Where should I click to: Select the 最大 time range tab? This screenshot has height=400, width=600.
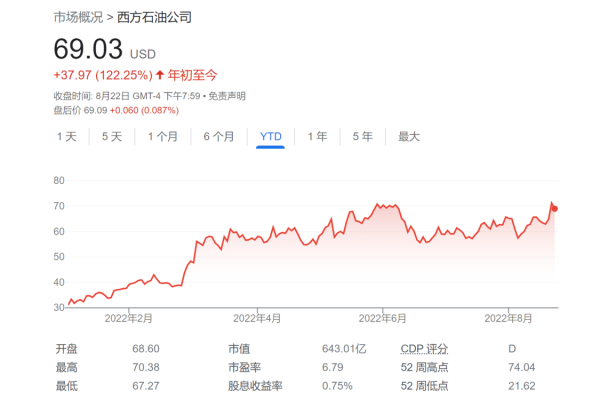(x=409, y=137)
